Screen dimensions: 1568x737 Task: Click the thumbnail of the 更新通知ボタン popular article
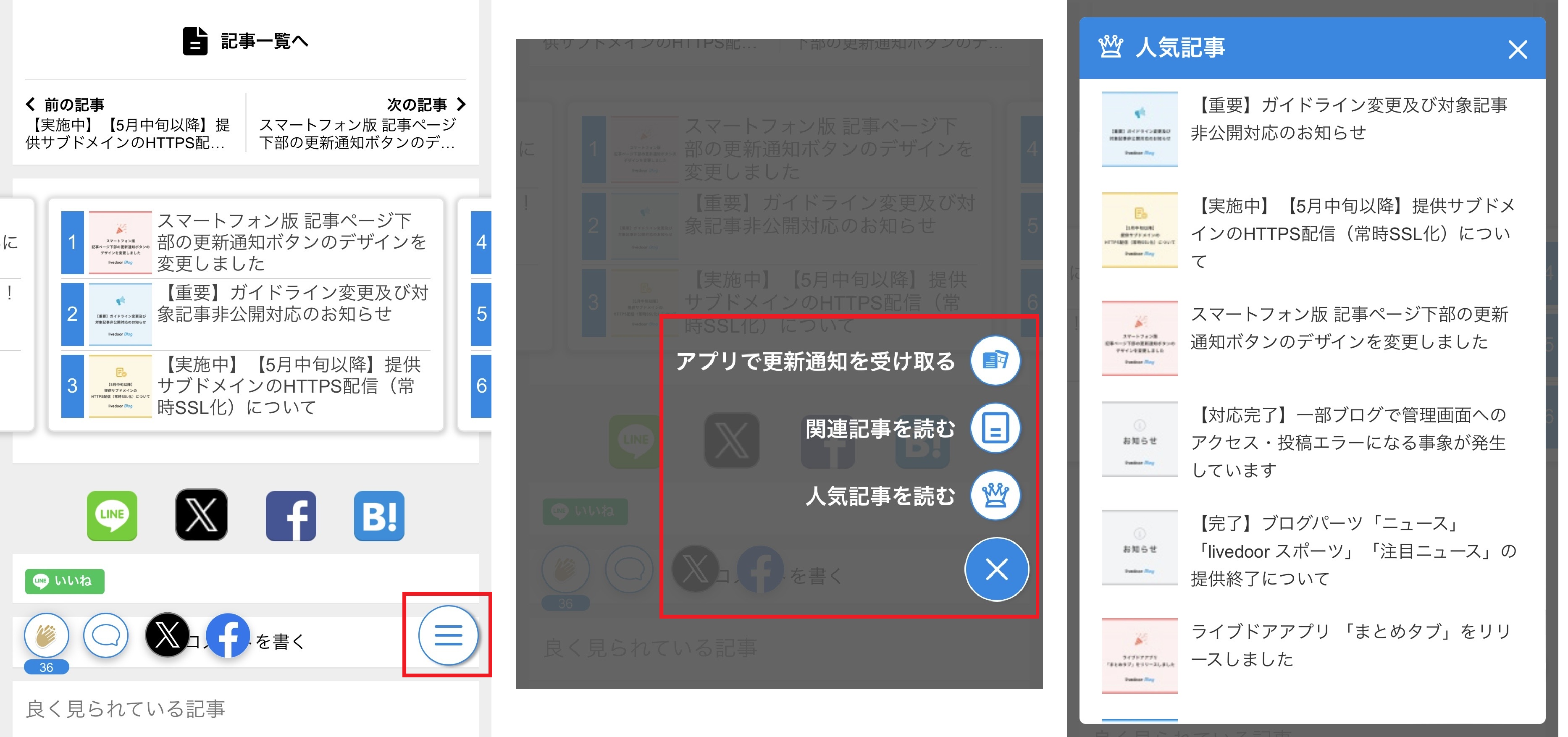pos(1140,338)
